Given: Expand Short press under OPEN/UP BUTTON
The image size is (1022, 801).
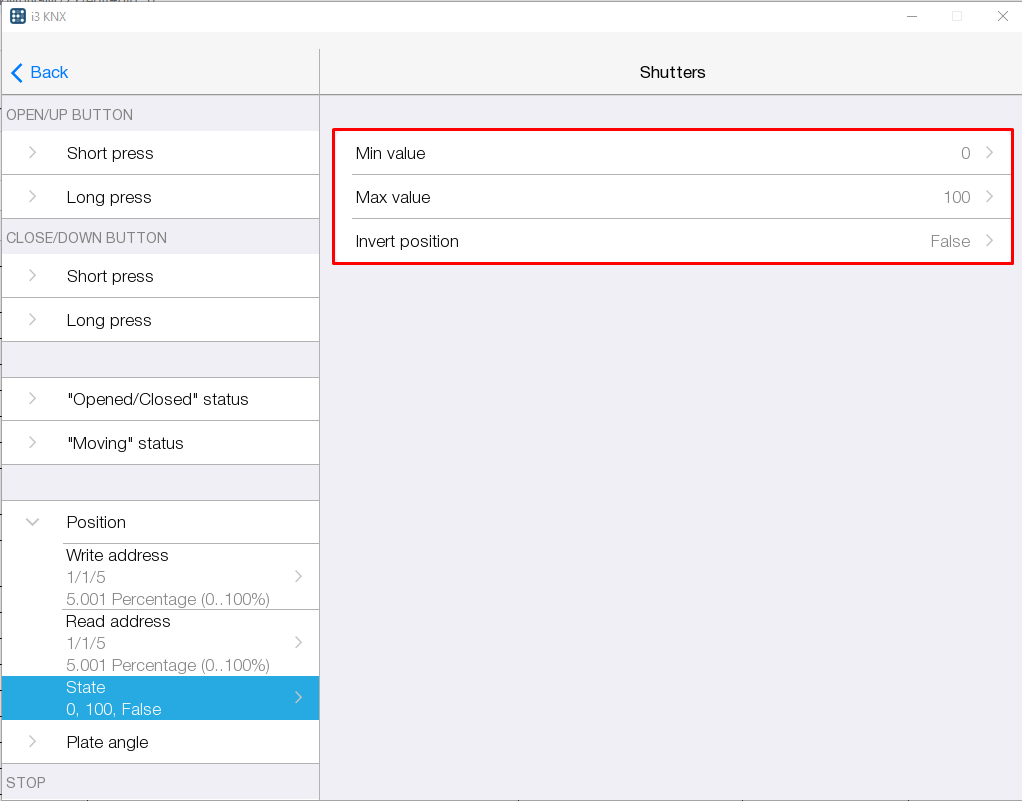Looking at the screenshot, I should pos(110,153).
